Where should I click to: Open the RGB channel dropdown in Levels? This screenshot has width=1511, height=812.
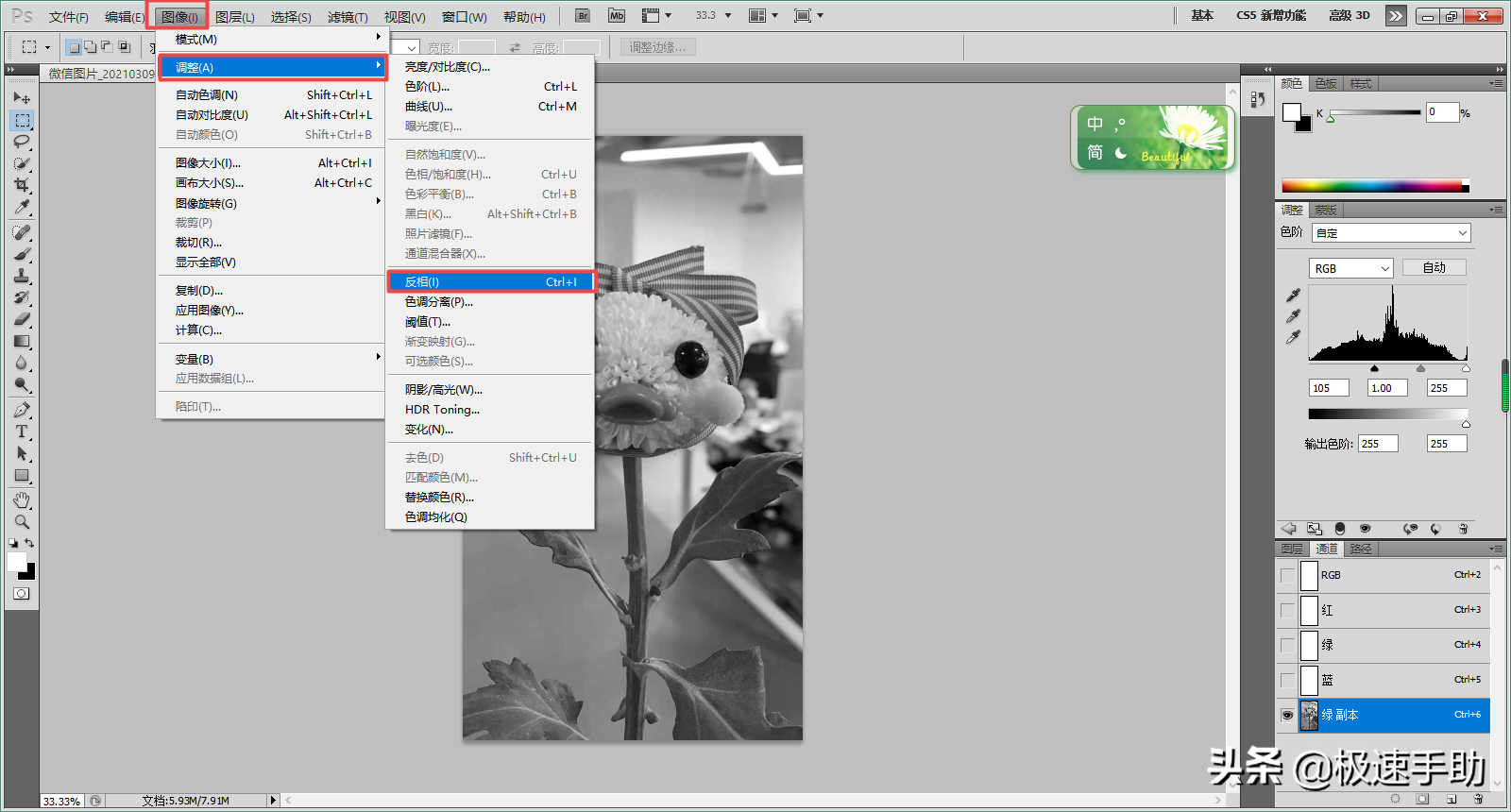pos(1350,268)
